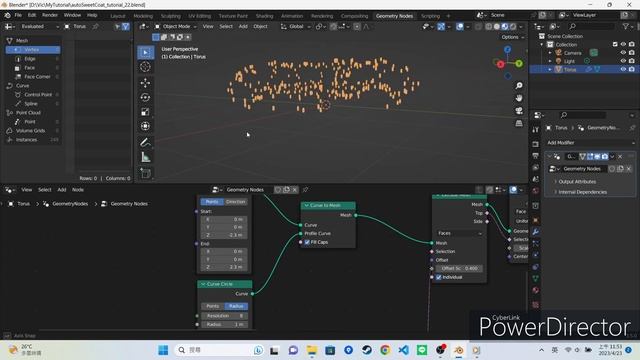
Task: Select the Measure tool in viewport toolbar
Action: (x=145, y=157)
